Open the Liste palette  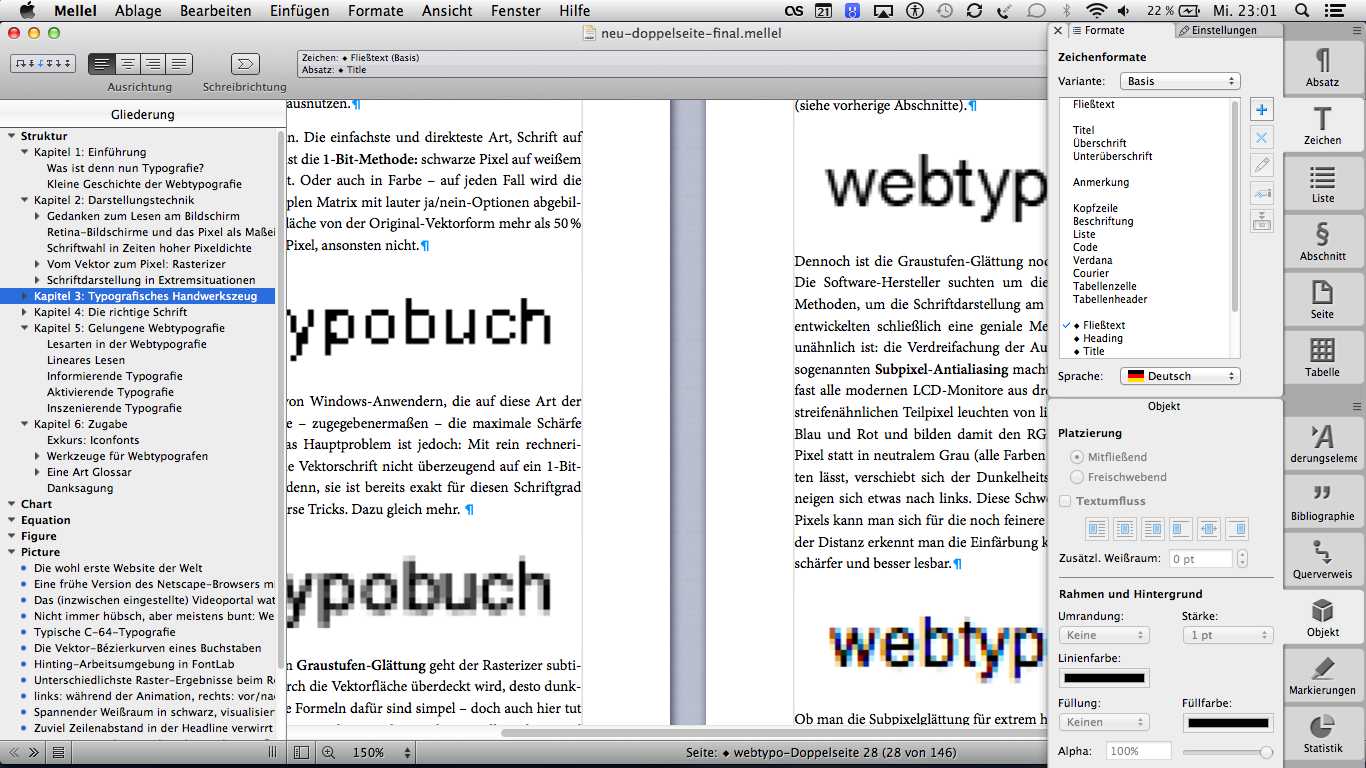[1322, 184]
